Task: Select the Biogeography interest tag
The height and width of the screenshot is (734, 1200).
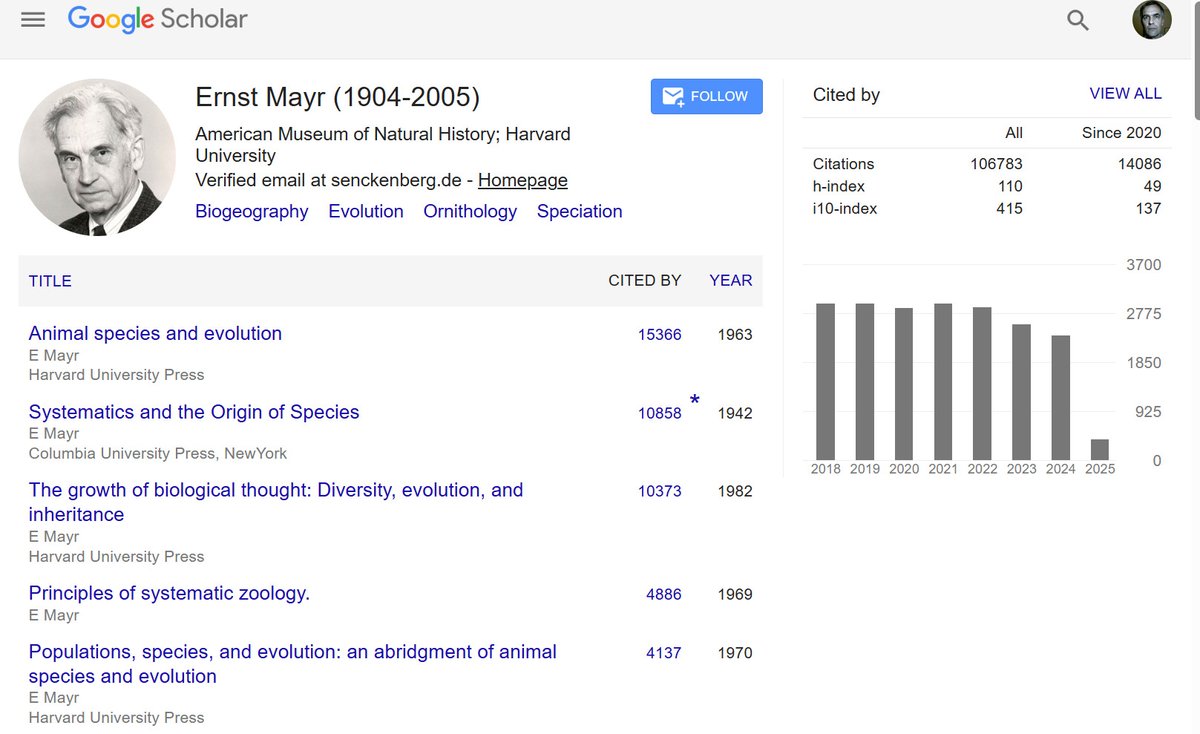Action: (252, 211)
